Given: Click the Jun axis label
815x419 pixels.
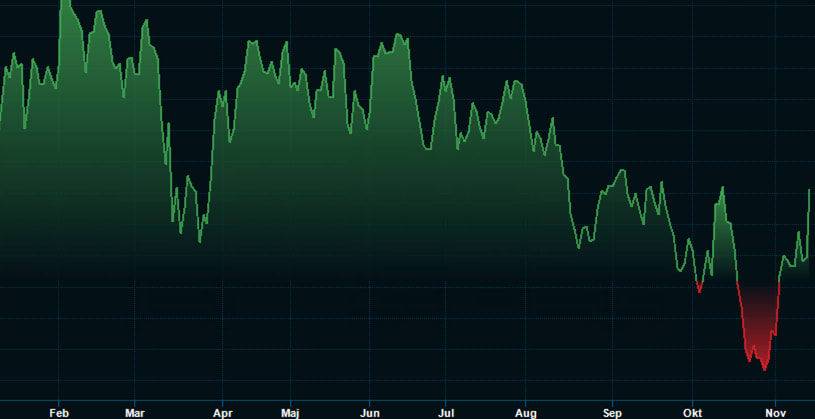Looking at the screenshot, I should click(x=370, y=412).
